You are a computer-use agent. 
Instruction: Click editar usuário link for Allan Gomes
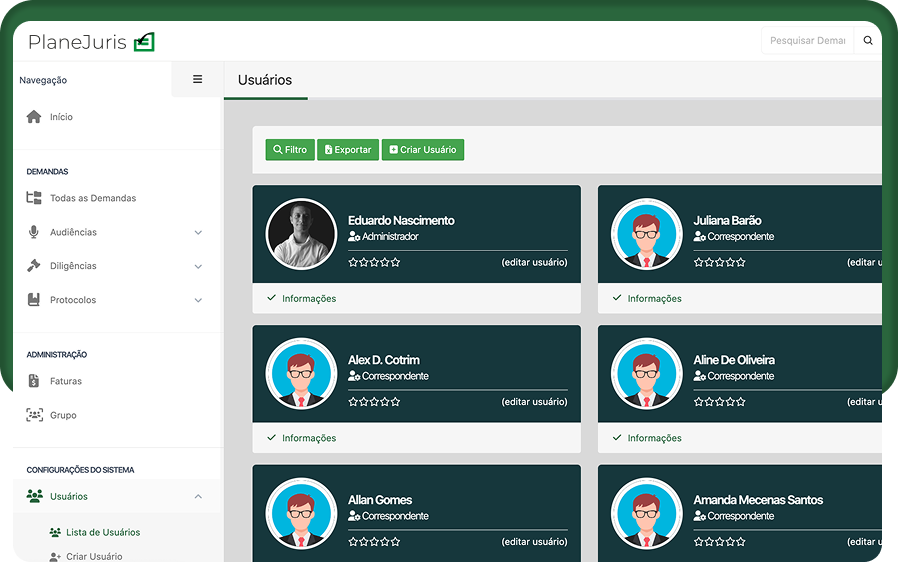(534, 542)
